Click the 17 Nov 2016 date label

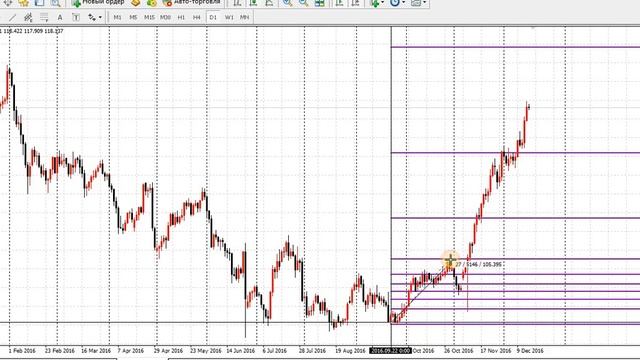click(x=495, y=351)
